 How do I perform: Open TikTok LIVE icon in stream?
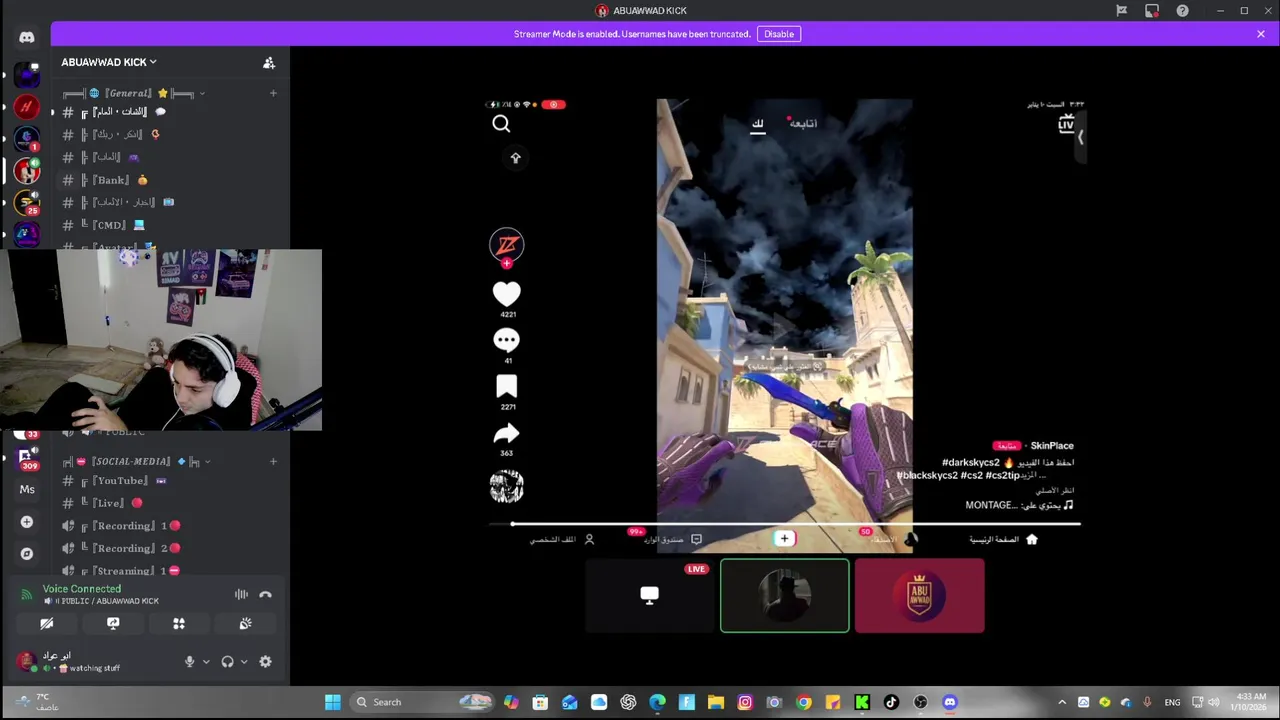click(1066, 124)
